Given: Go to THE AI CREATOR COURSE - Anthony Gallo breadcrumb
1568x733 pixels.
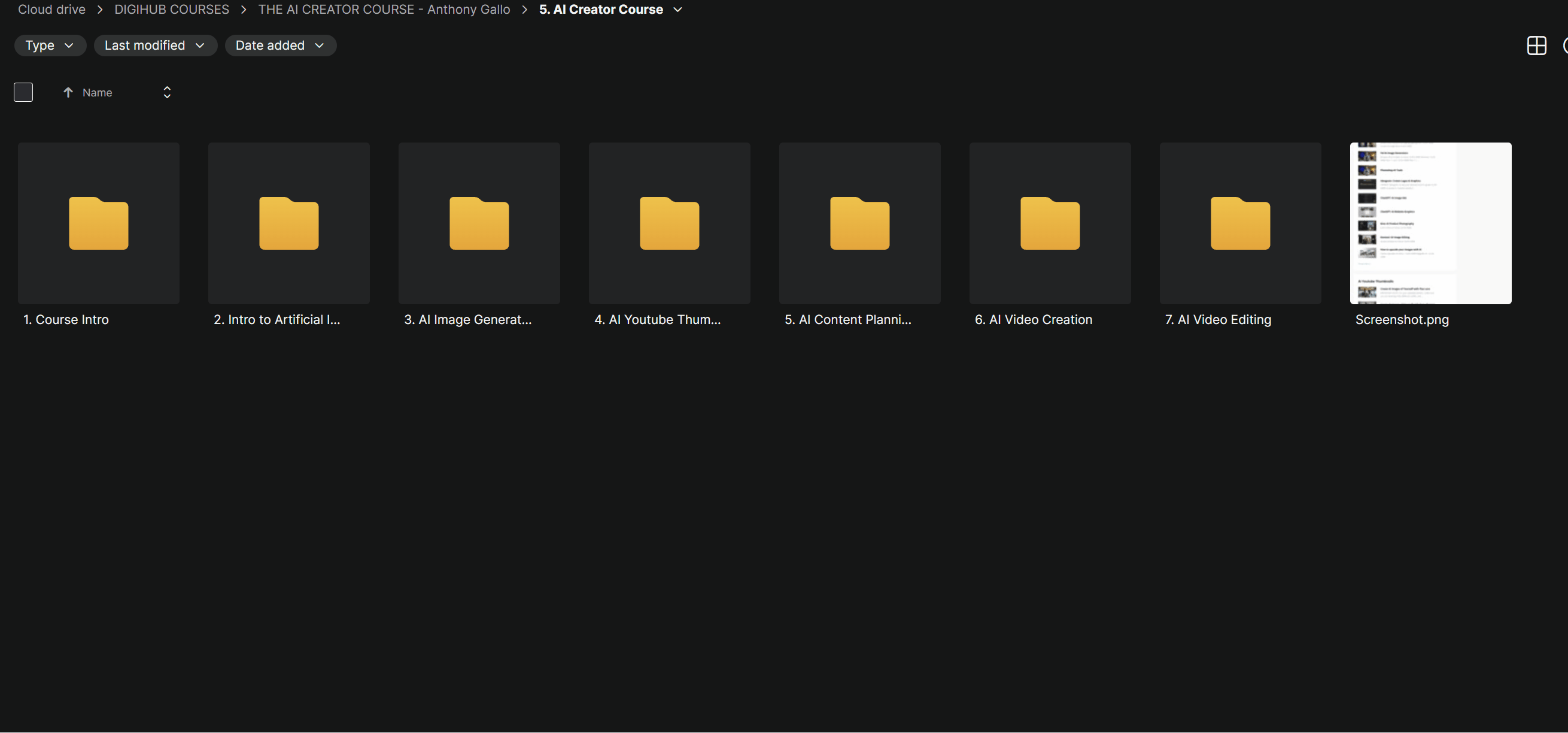Looking at the screenshot, I should [x=384, y=9].
